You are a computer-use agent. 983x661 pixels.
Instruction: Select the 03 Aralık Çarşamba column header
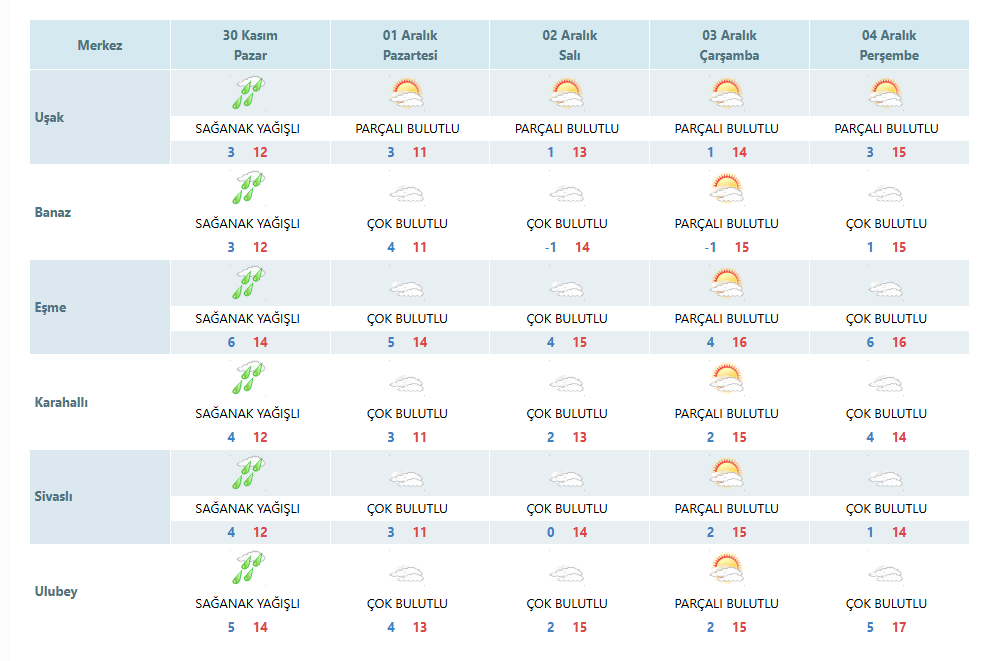pyautogui.click(x=729, y=45)
